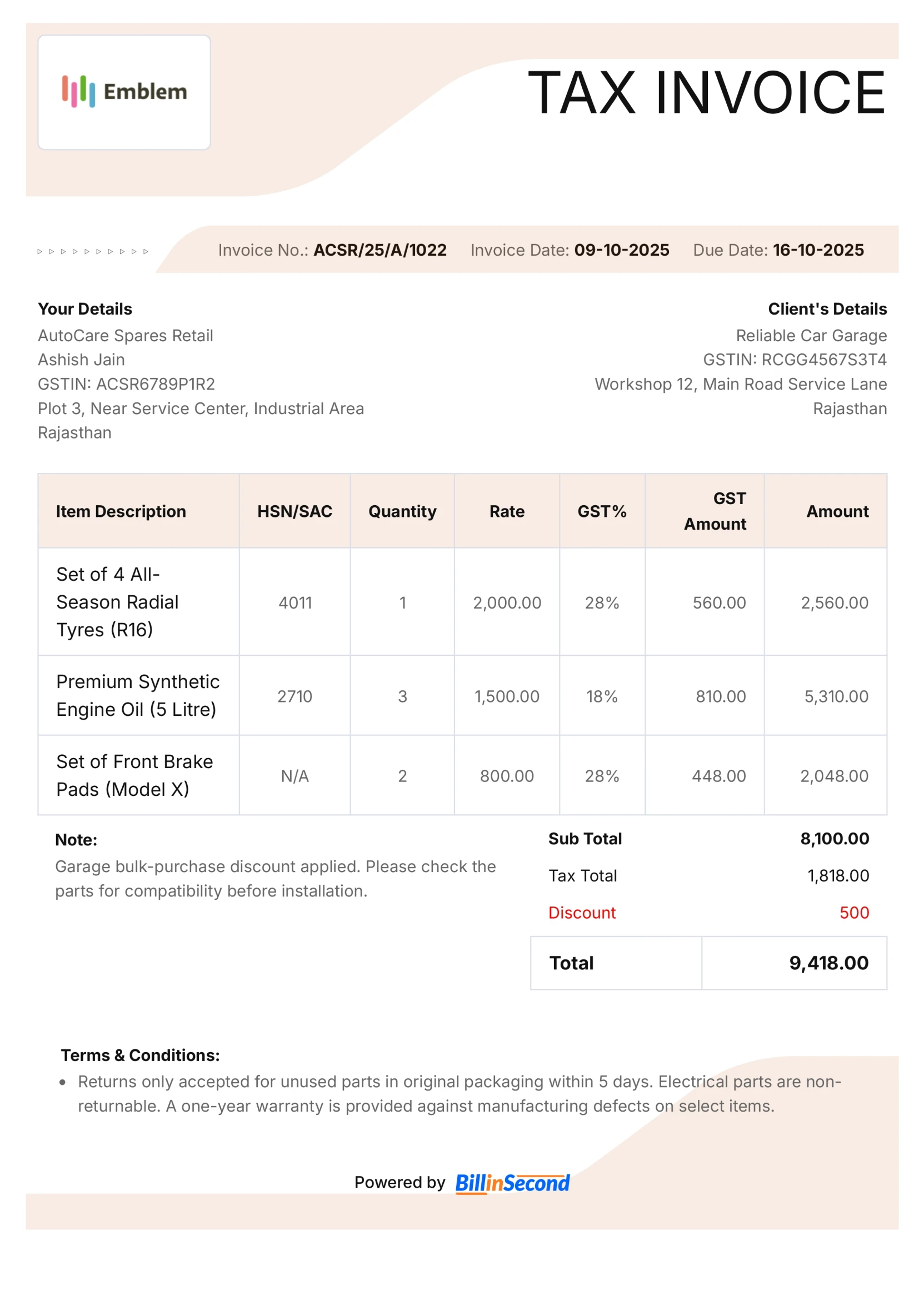Select the All-Season Radial Tyres item
This screenshot has height=1300, width=924.
117,601
